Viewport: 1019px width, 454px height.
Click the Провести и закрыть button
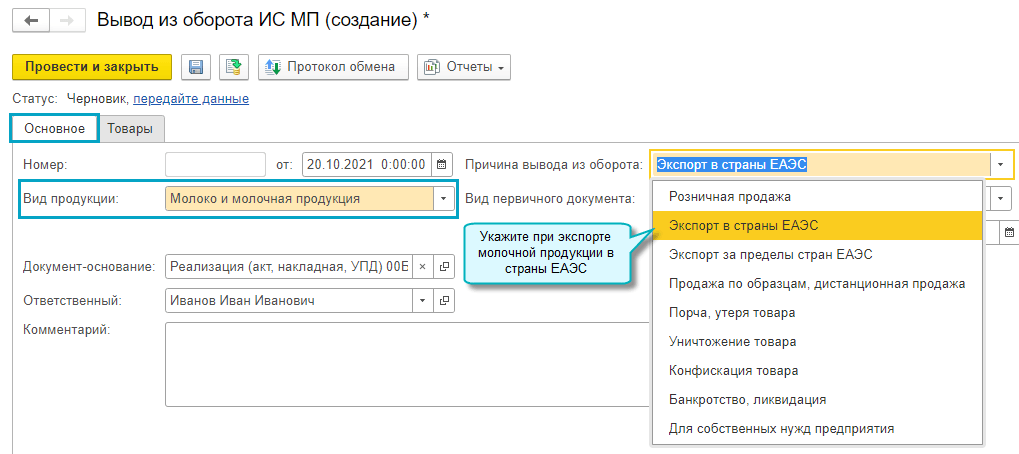(x=92, y=67)
